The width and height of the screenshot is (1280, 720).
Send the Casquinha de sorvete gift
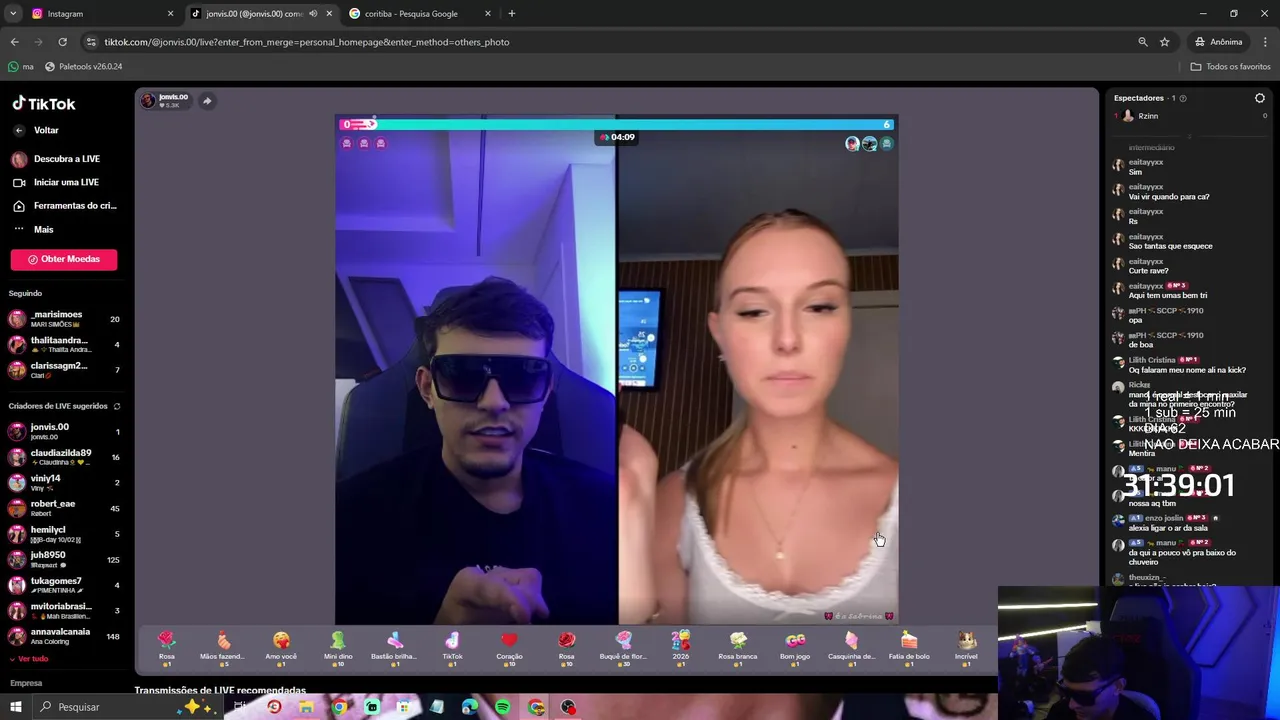(852, 646)
